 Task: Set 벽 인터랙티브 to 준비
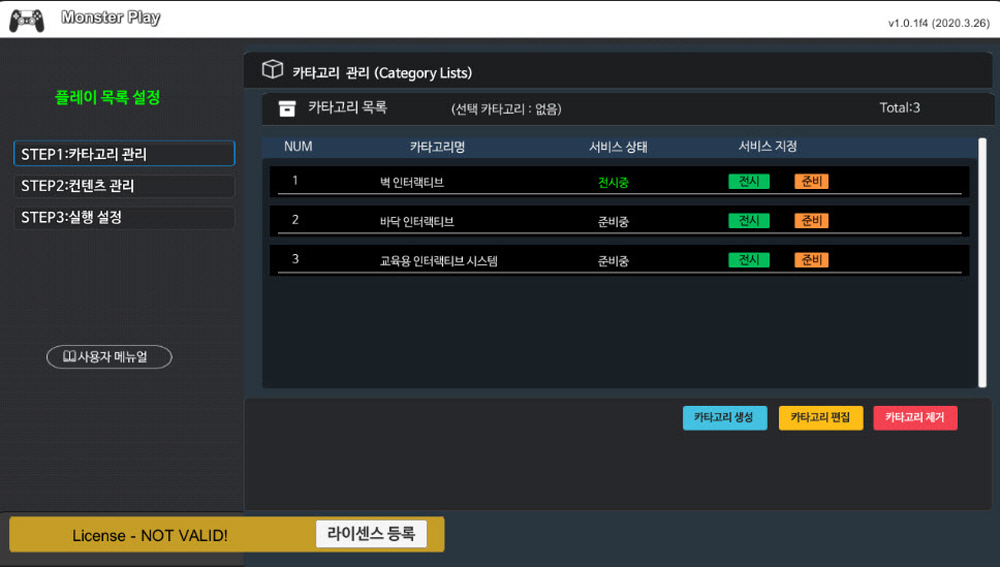pos(811,181)
